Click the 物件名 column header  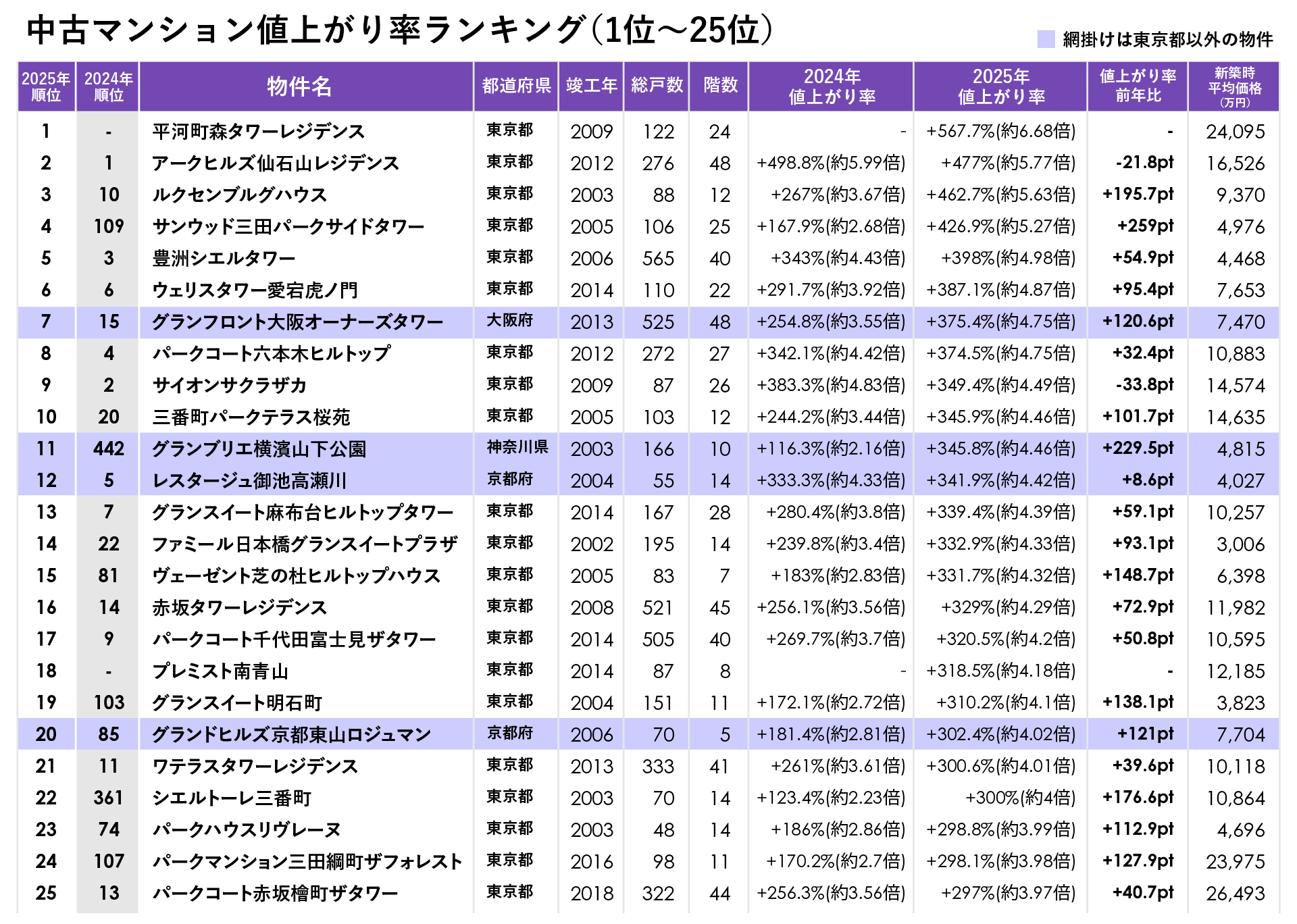pyautogui.click(x=299, y=86)
